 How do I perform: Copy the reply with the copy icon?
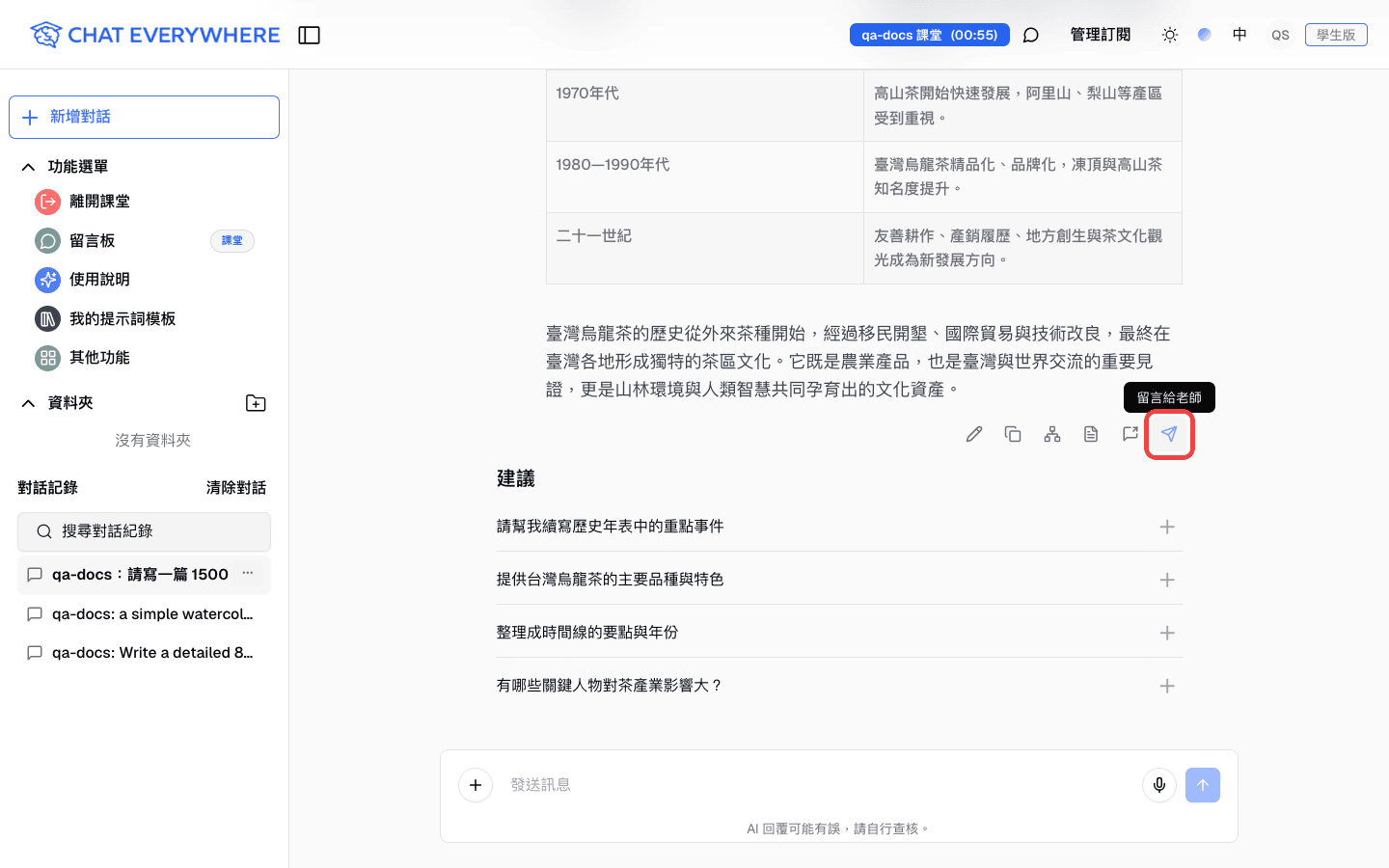tap(1013, 434)
